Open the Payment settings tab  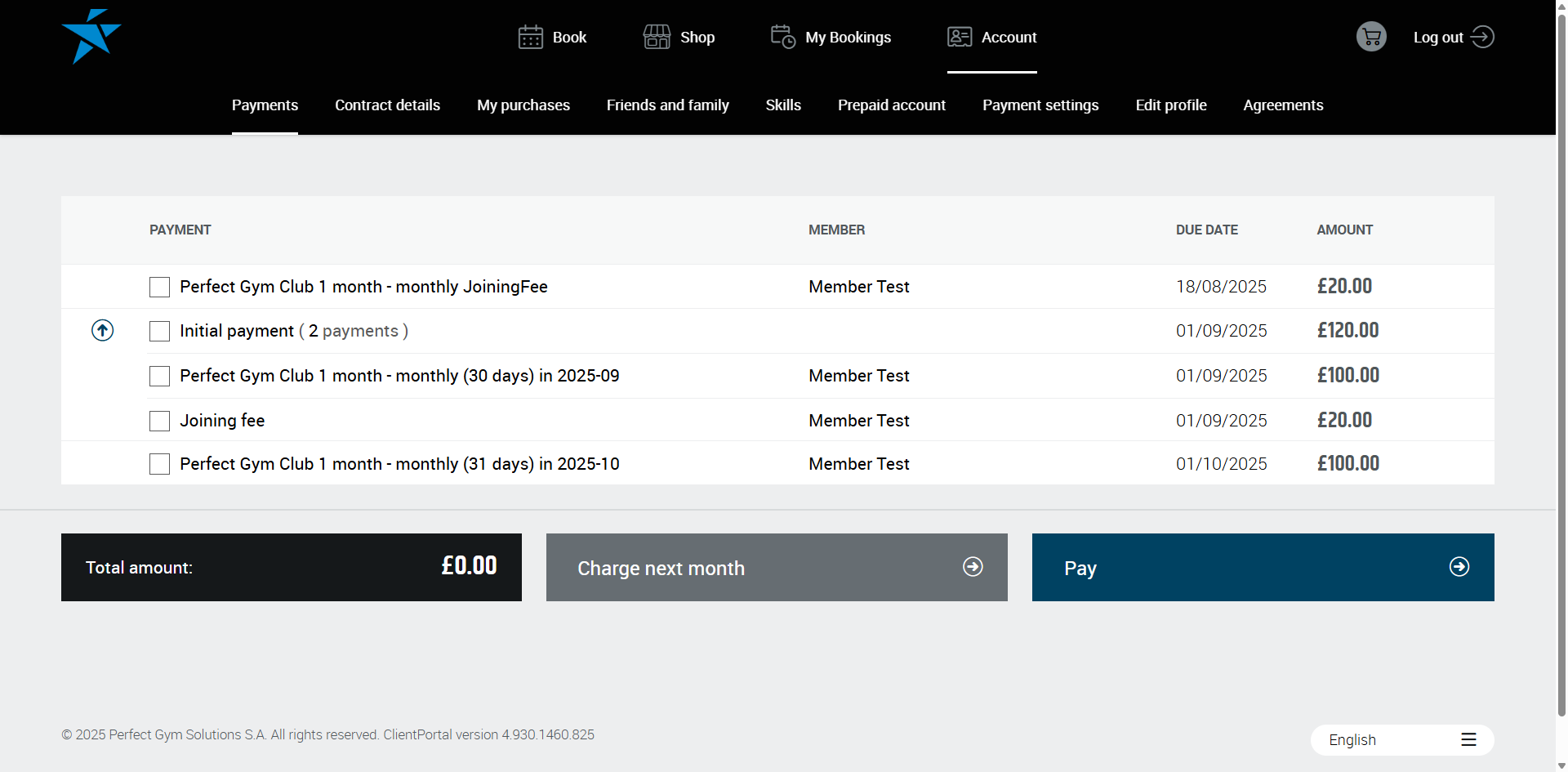pyautogui.click(x=1040, y=105)
